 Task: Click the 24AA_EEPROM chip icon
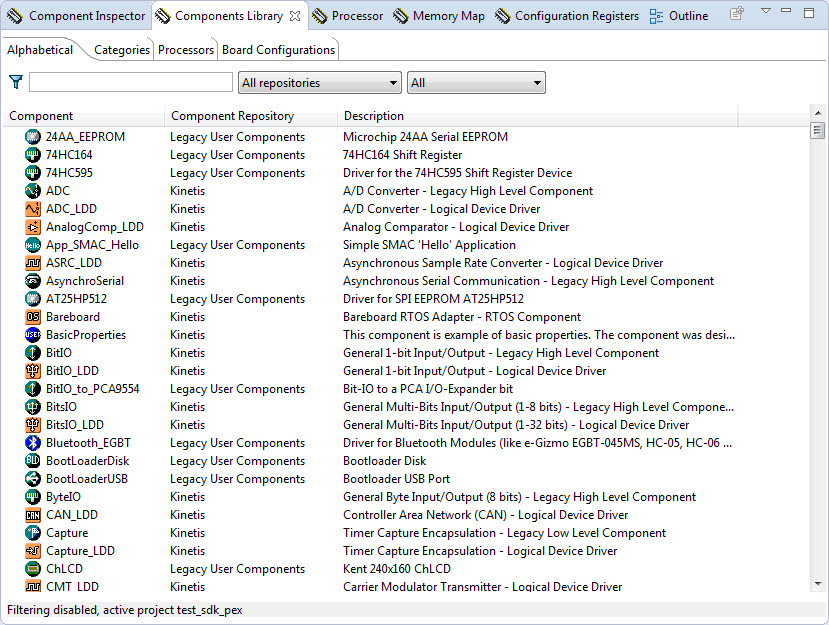point(32,137)
